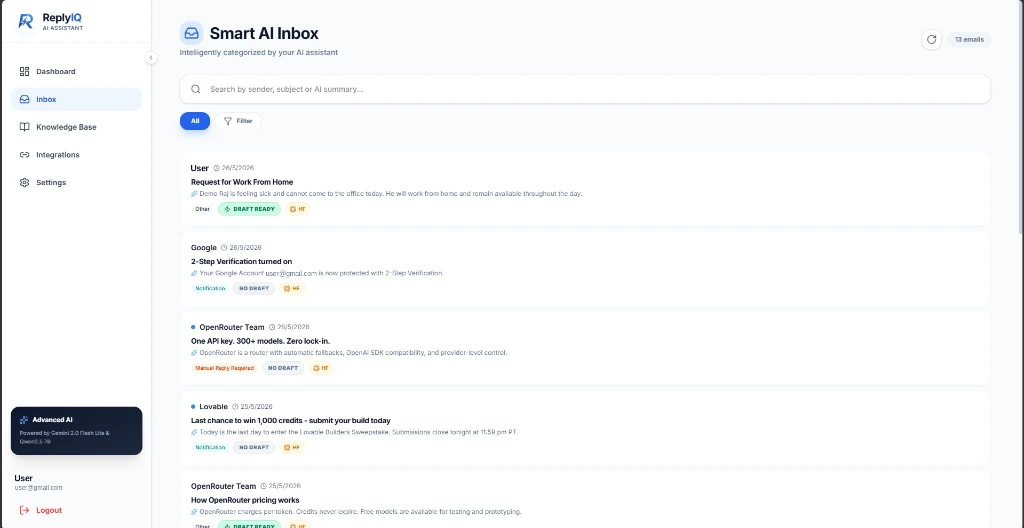The width and height of the screenshot is (1024, 528).
Task: Log out using the Logout button
Action: point(40,510)
